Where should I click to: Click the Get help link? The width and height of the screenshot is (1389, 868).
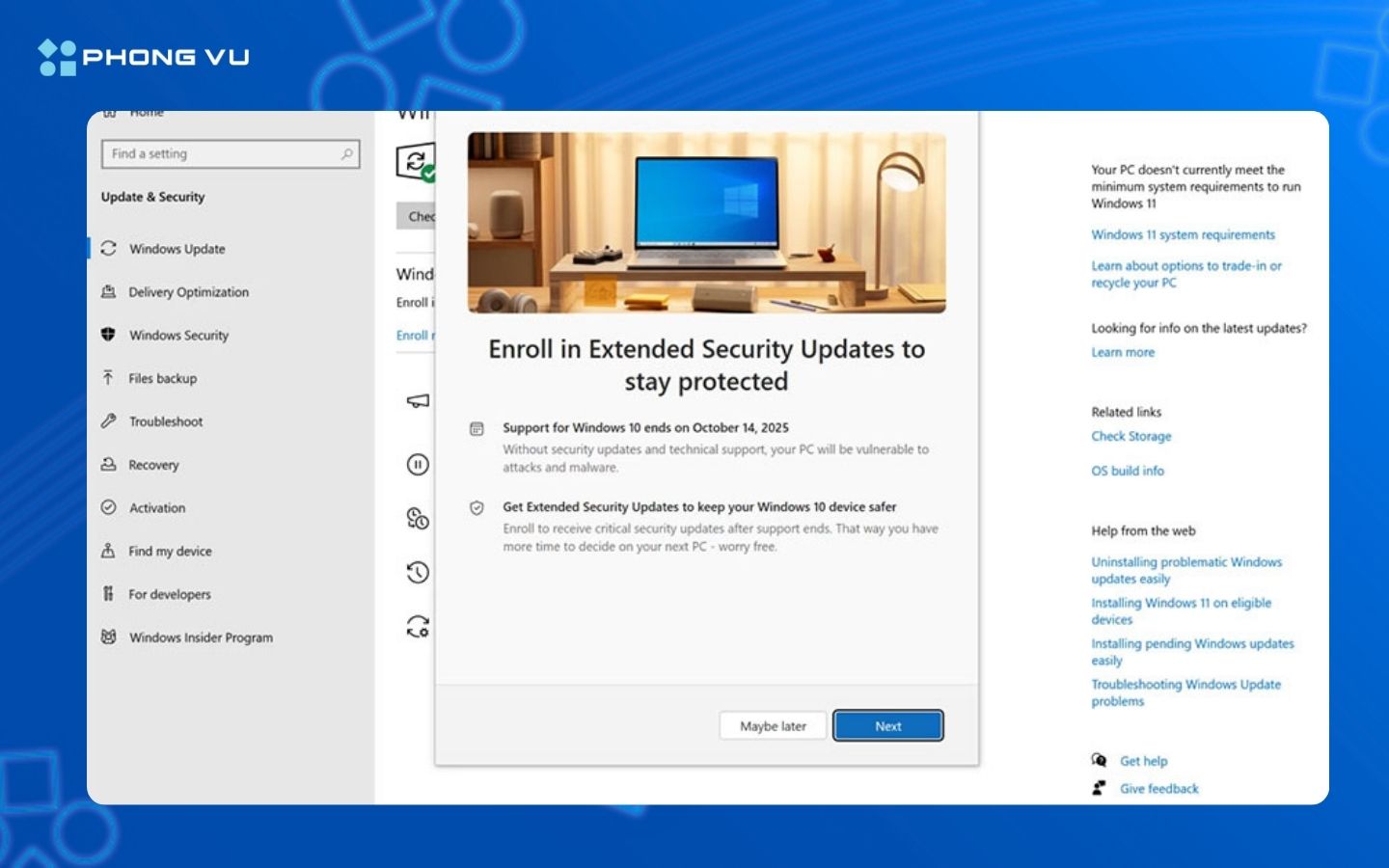coord(1143,762)
